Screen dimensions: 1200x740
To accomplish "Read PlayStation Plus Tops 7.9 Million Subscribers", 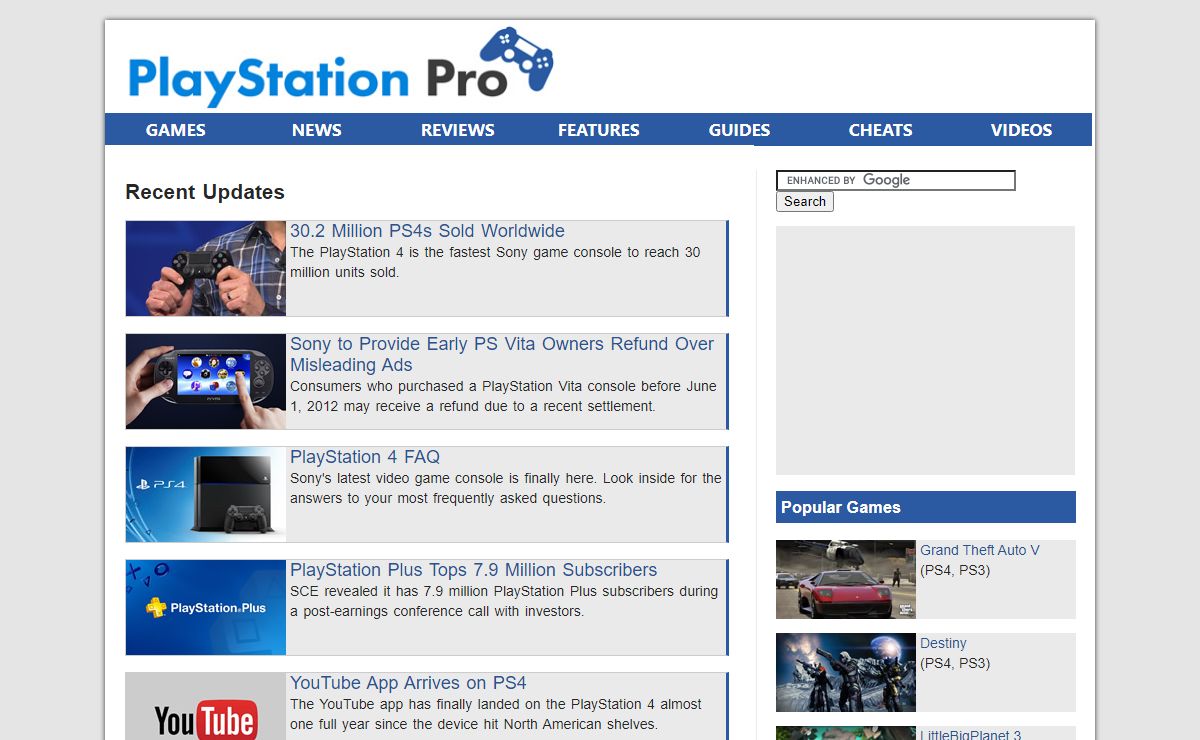I will pos(474,570).
